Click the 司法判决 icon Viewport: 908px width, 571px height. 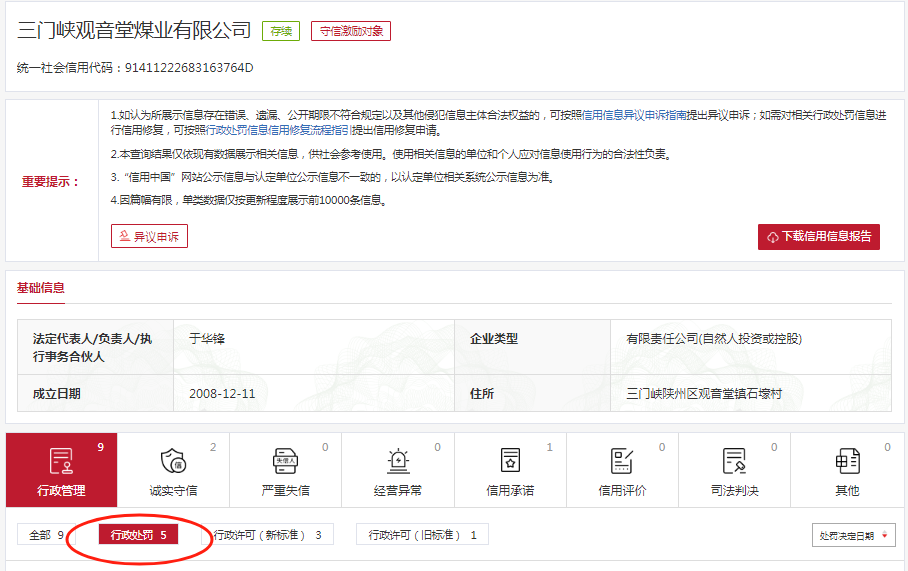pos(734,461)
